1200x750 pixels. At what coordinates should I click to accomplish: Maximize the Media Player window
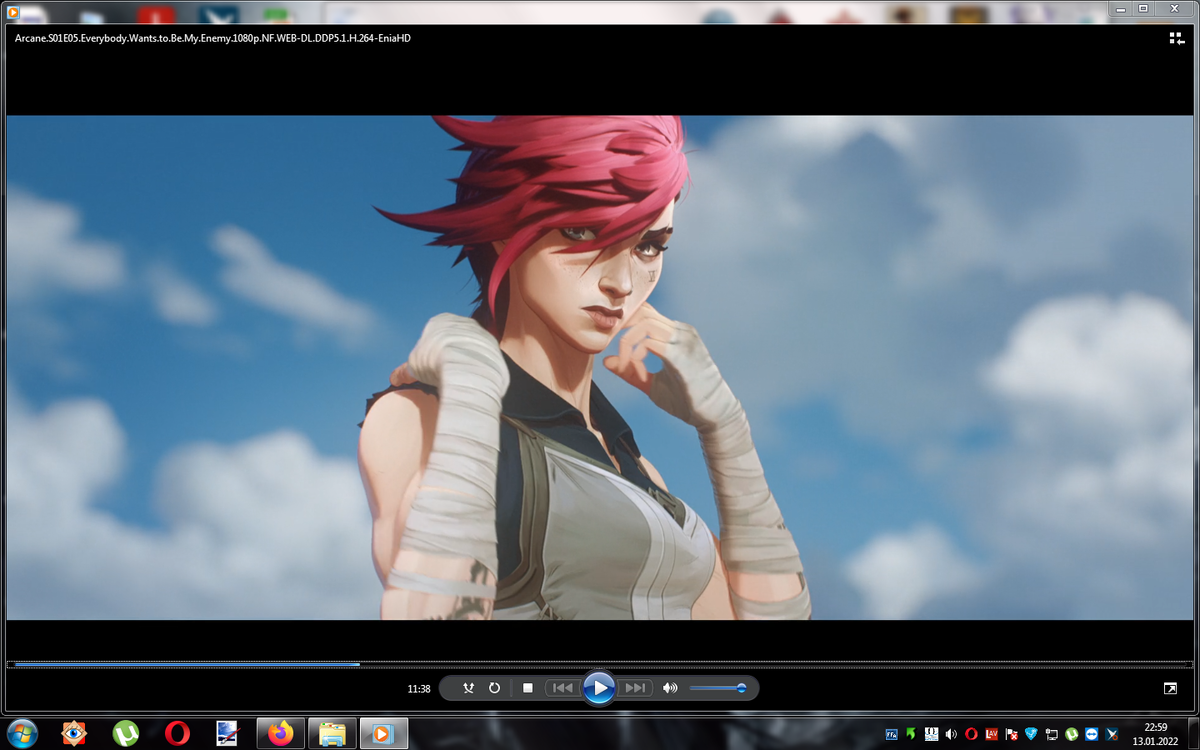(x=1144, y=8)
